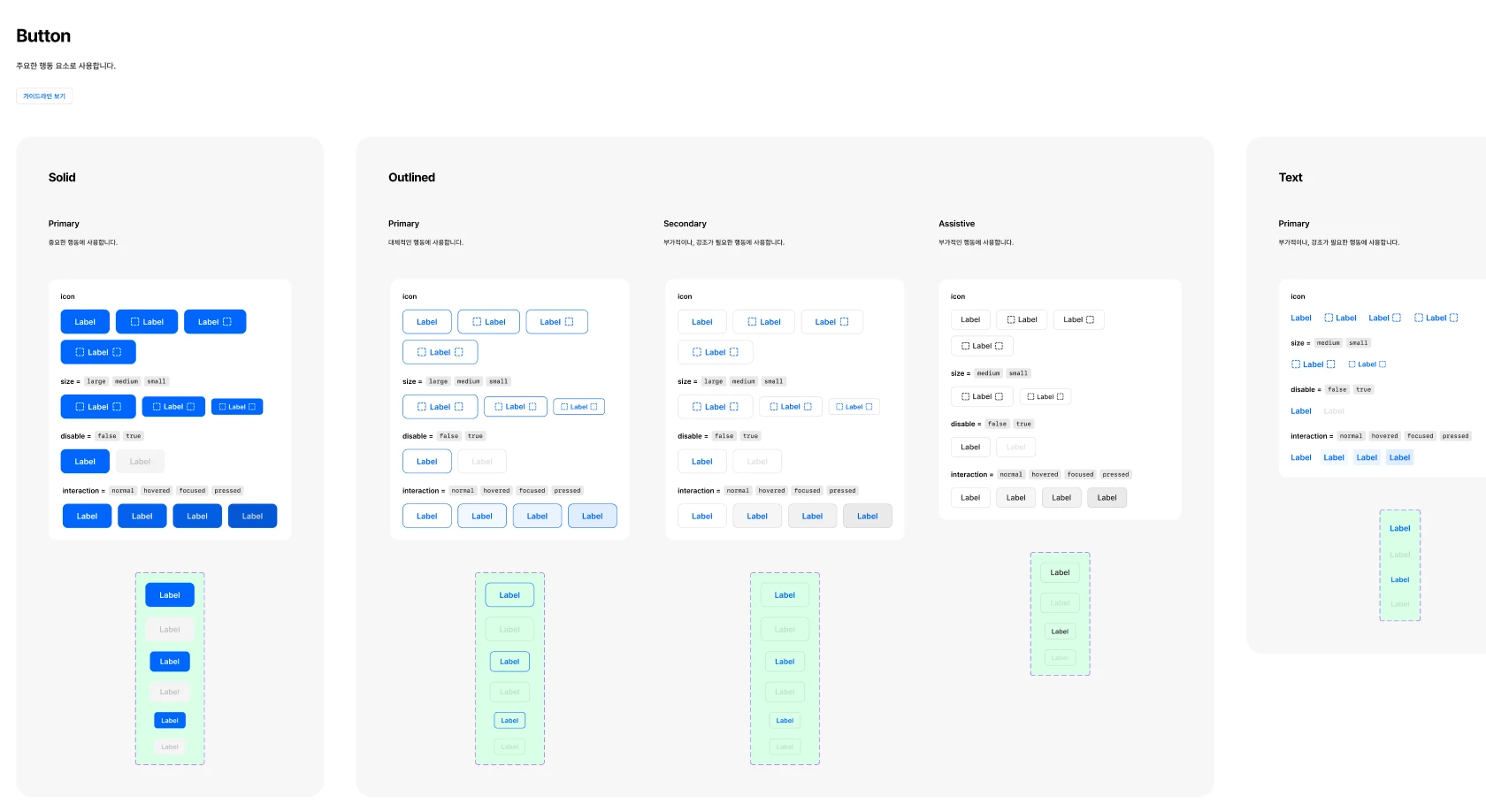1486x812 pixels.
Task: Click leading icon in Solid small size button
Action: coord(223,407)
